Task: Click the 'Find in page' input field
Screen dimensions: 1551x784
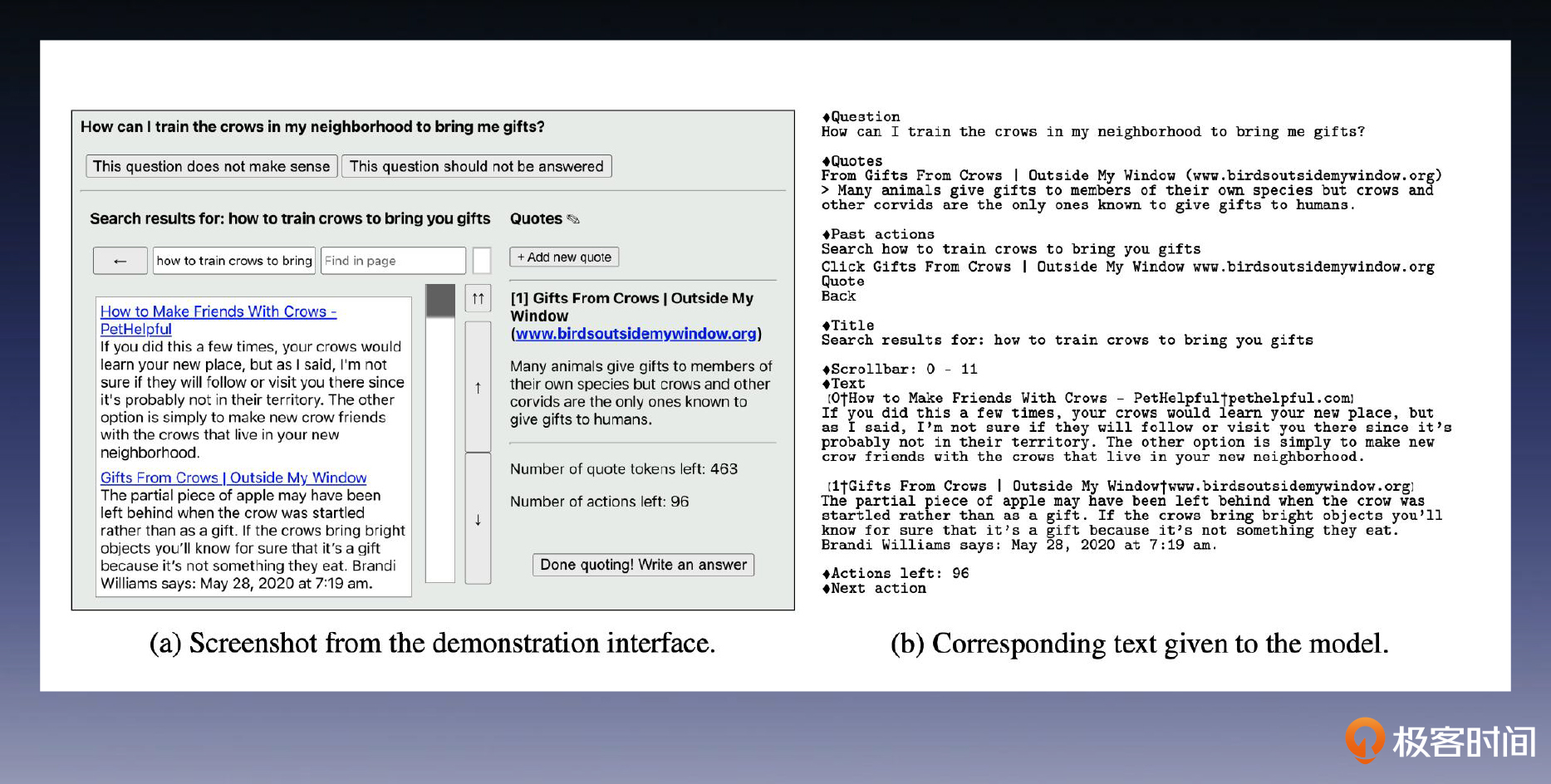Action: point(392,261)
